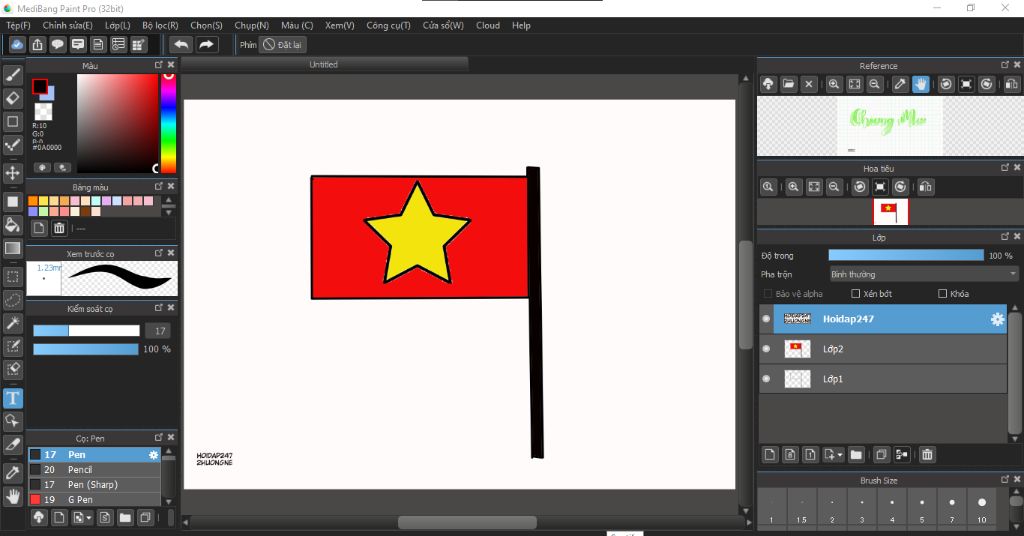Toggle the Xén bớt checkbox
1024x536 pixels.
click(856, 294)
